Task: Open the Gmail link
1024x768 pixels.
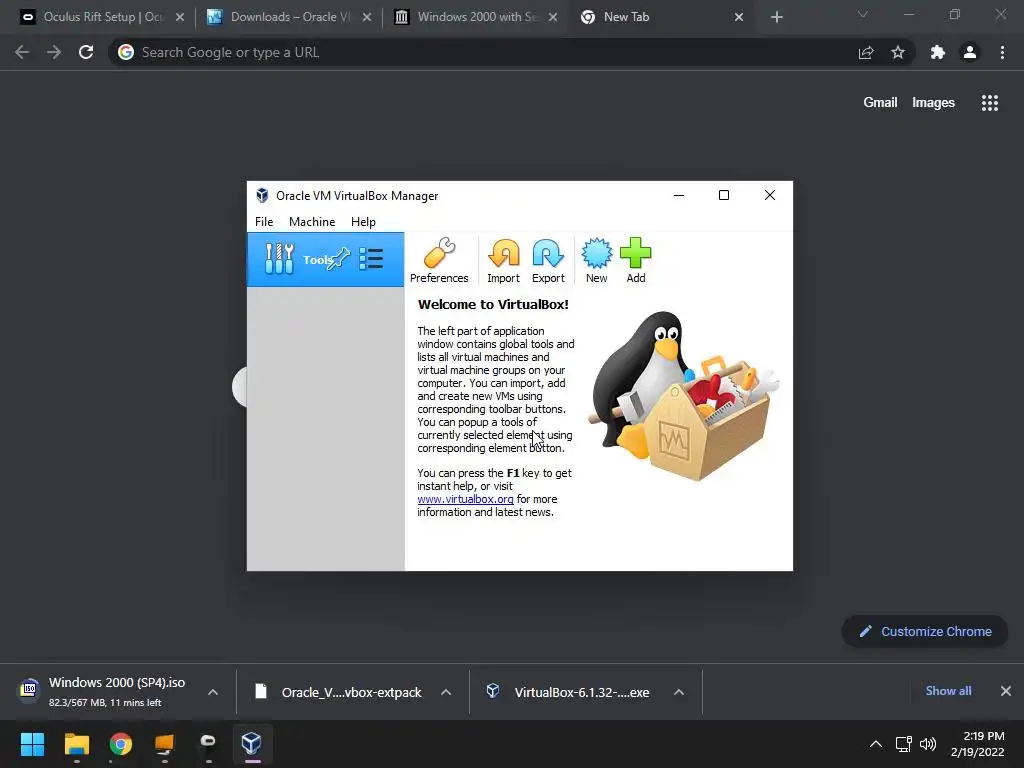Action: [880, 103]
